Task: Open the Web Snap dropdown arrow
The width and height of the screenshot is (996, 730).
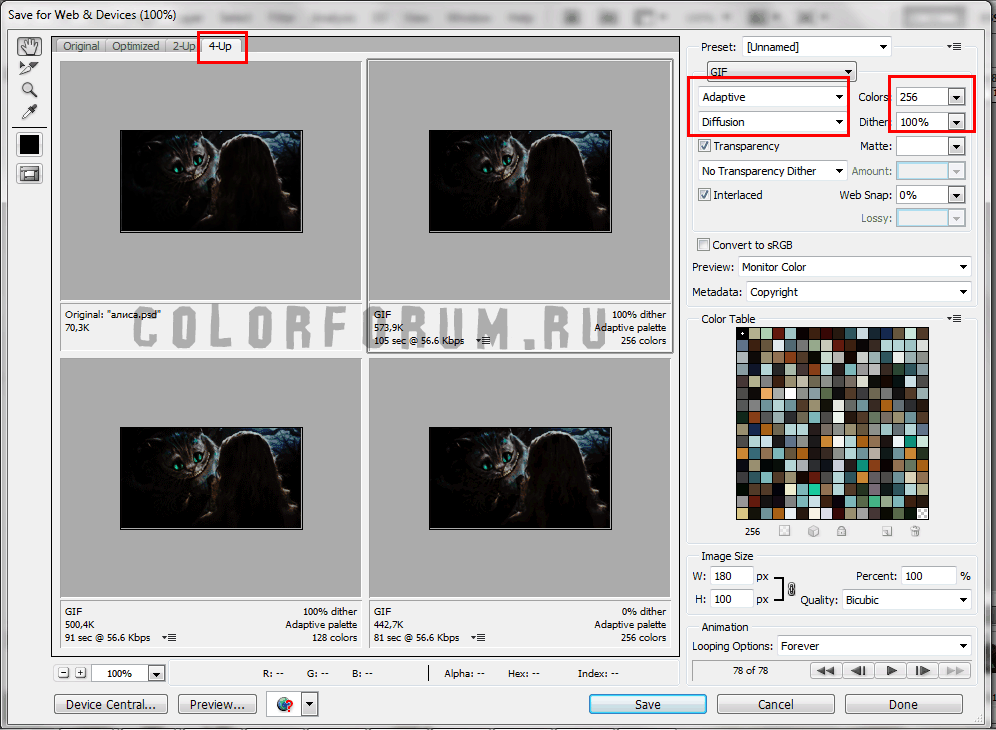Action: coord(956,195)
